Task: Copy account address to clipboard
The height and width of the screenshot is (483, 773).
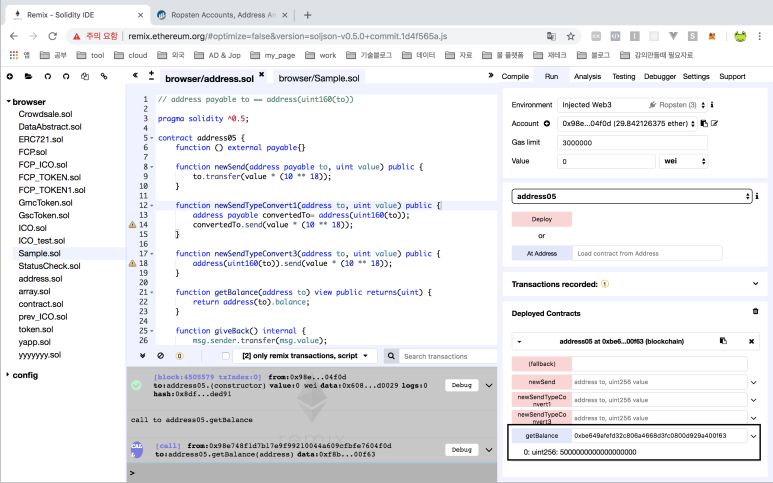Action: pos(704,124)
